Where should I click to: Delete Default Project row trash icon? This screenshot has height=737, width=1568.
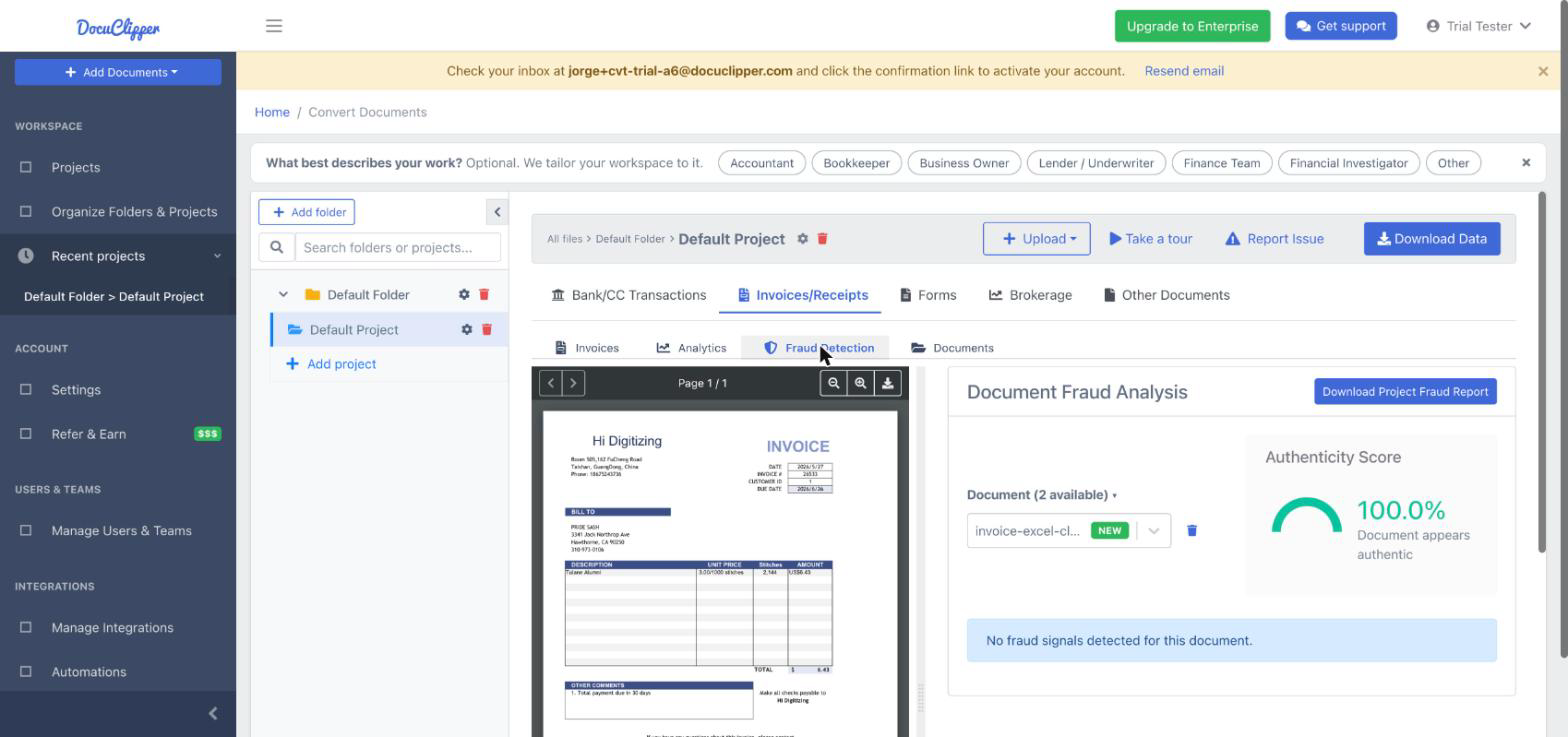(487, 330)
